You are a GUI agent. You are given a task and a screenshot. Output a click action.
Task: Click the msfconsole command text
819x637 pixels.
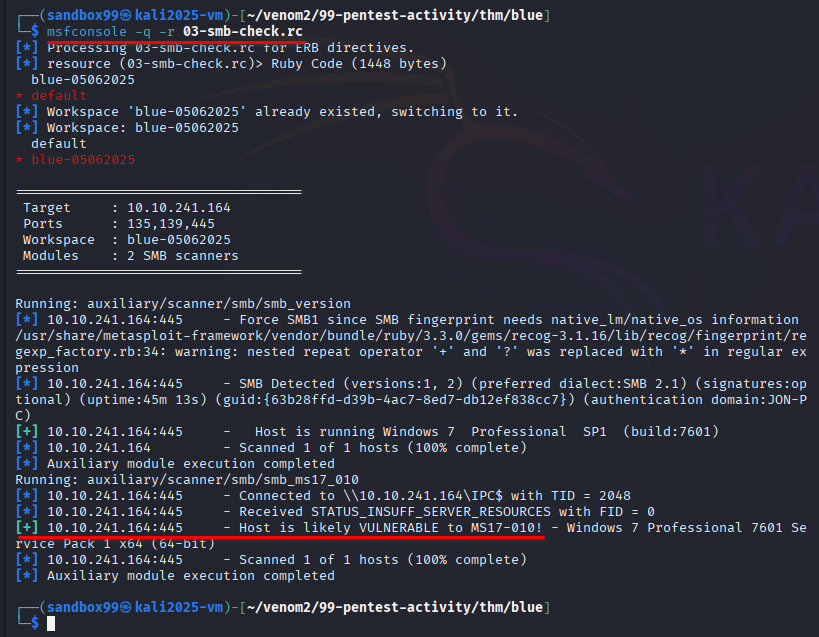(87, 32)
